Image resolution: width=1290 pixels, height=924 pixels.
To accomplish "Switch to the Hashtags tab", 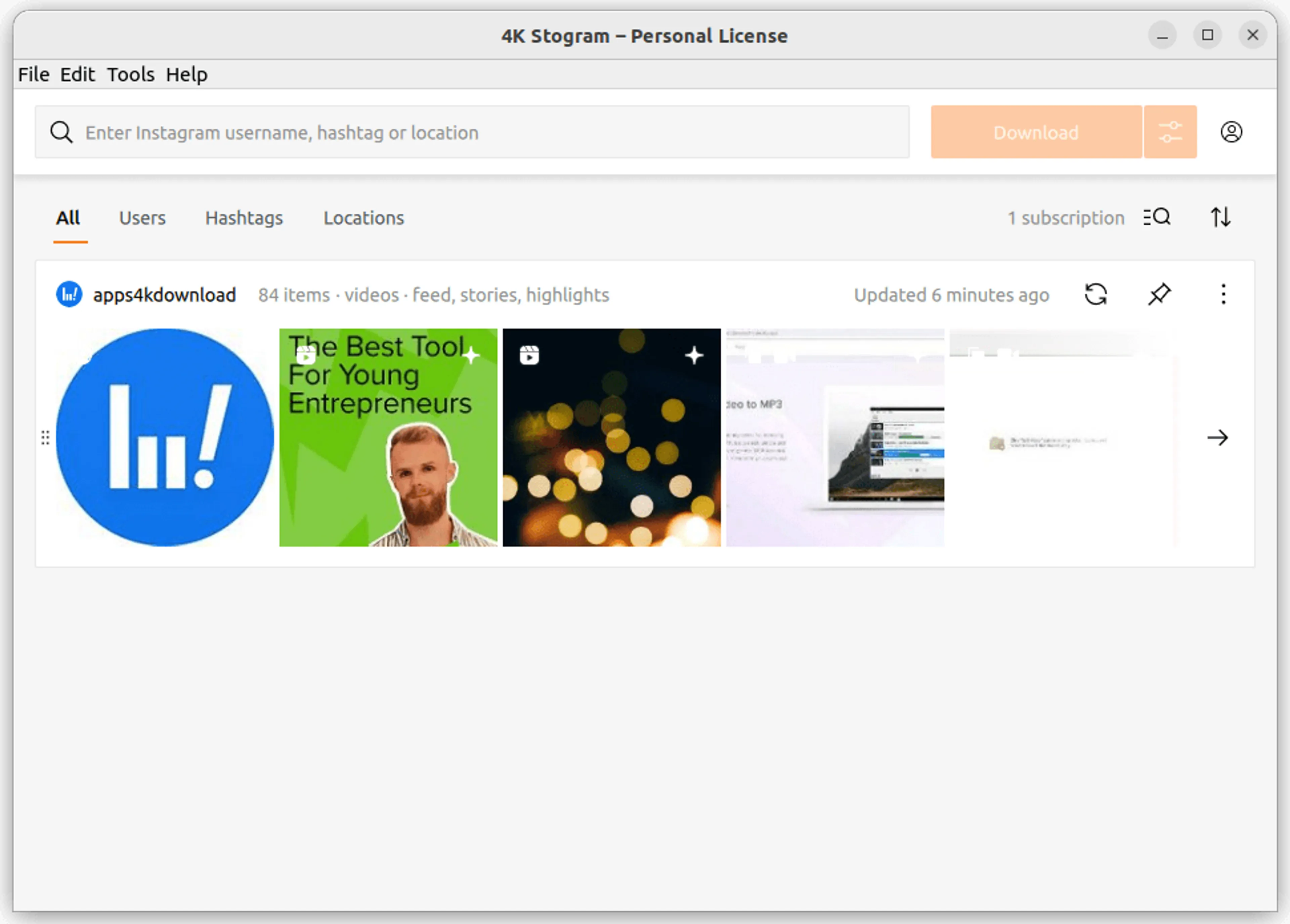I will point(244,218).
